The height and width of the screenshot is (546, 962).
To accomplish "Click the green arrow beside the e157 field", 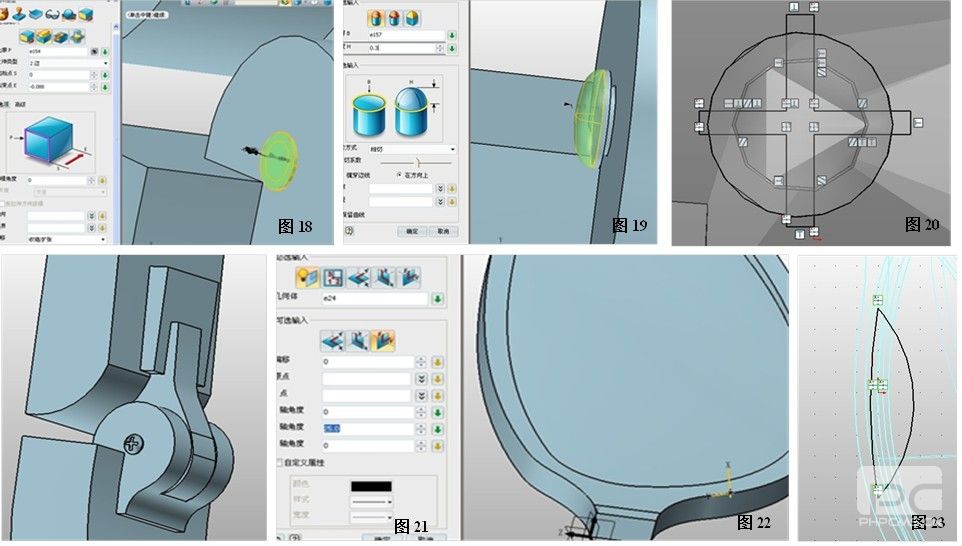I will (451, 35).
